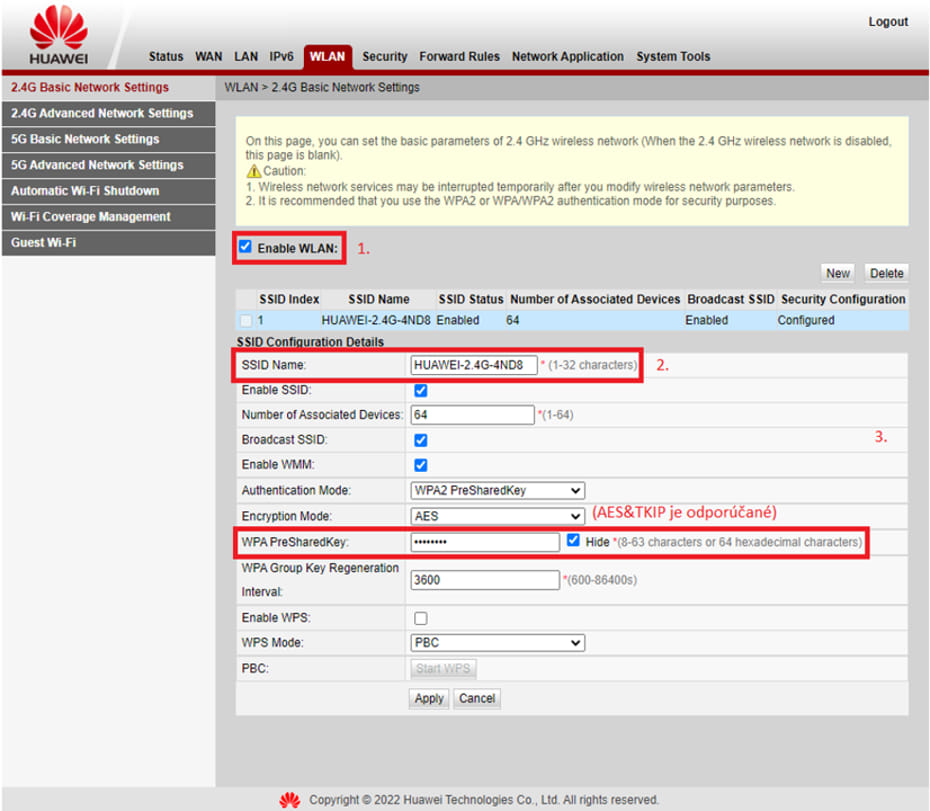Image resolution: width=930 pixels, height=811 pixels.
Task: Select SSID index 1 row checkbox
Action: 246,321
